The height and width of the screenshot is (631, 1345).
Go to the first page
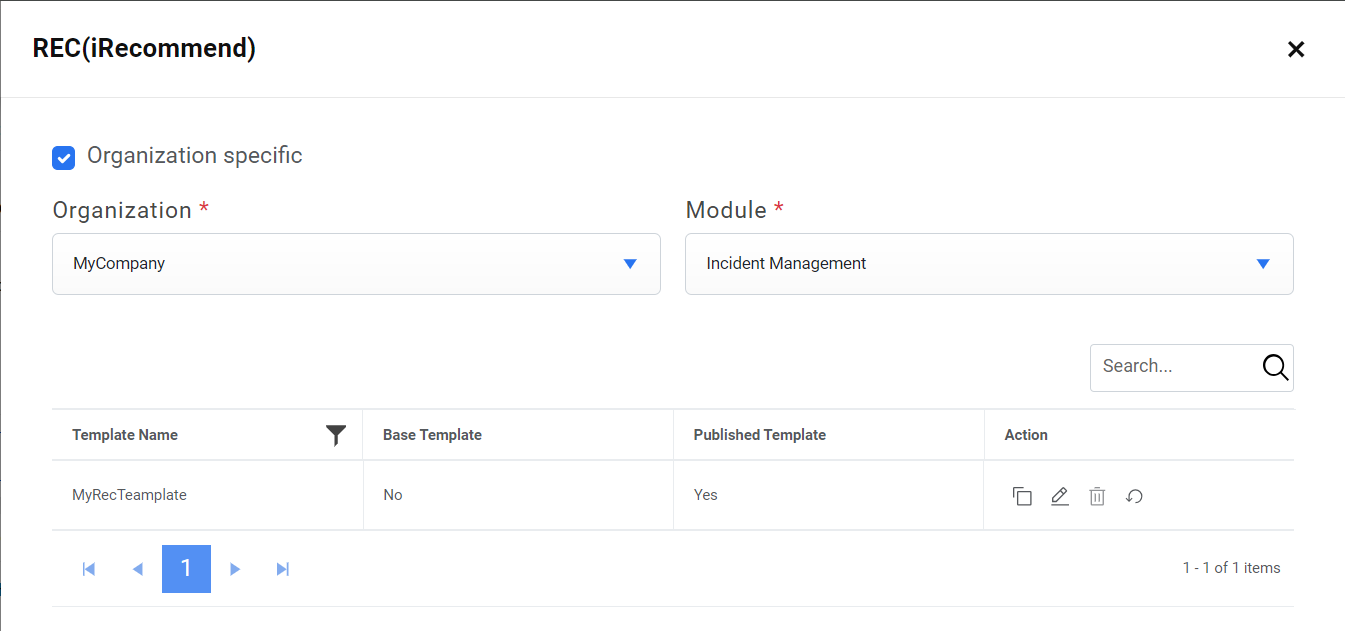click(x=89, y=569)
